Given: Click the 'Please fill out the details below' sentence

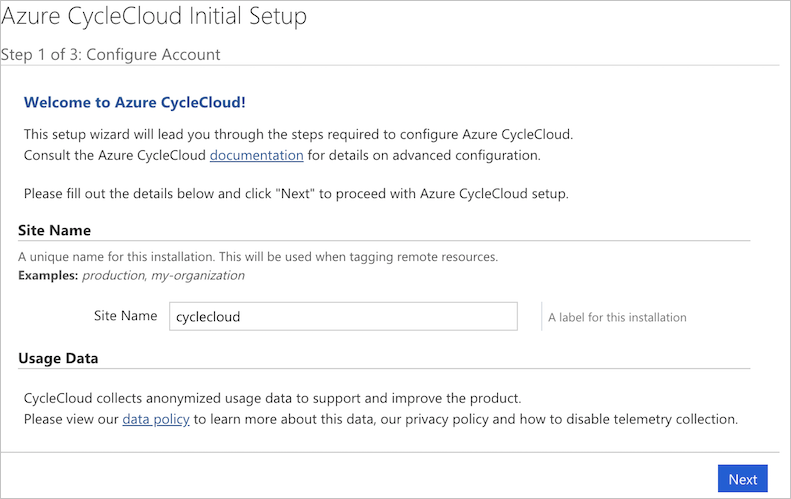Looking at the screenshot, I should coord(296,194).
